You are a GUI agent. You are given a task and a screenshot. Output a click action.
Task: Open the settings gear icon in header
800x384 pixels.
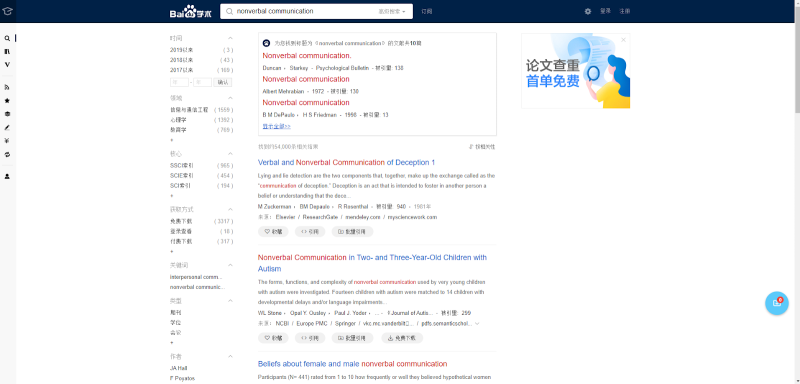click(x=588, y=11)
